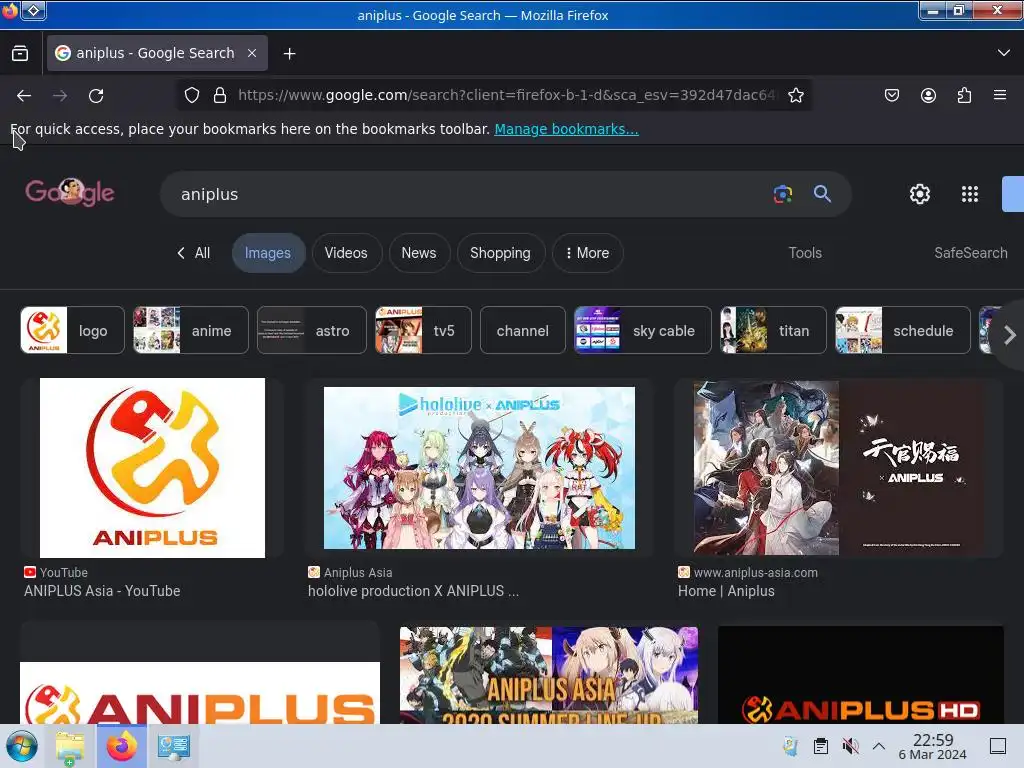Submit search with magnifier icon
The width and height of the screenshot is (1024, 768).
[822, 193]
